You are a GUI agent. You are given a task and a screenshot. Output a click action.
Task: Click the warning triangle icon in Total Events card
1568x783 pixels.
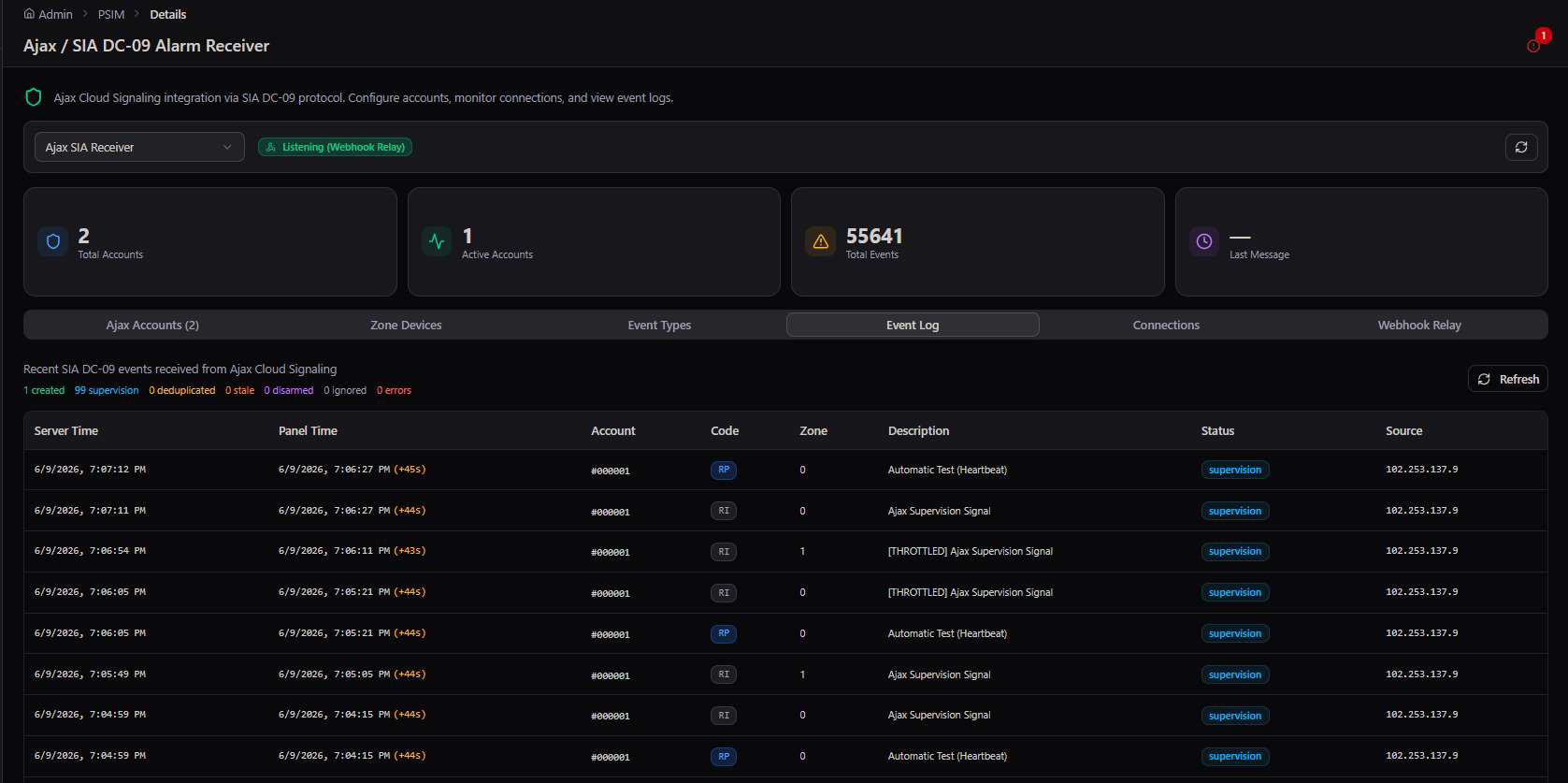pos(821,241)
